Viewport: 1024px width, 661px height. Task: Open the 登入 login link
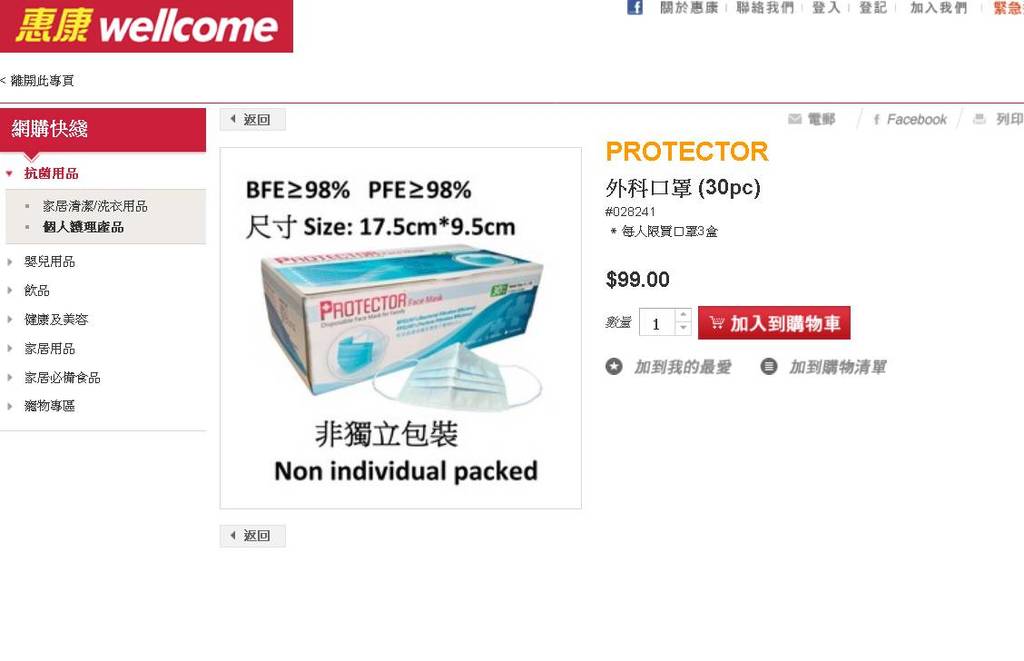(825, 8)
